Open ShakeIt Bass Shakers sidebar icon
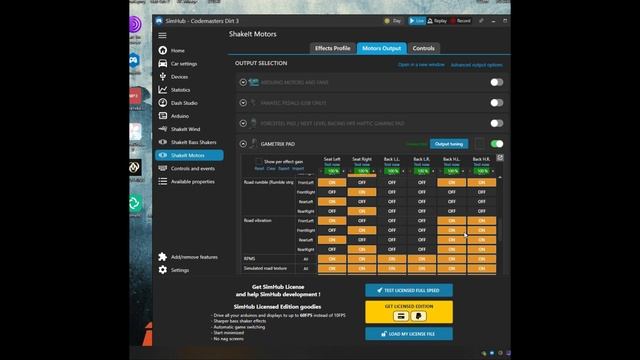 (x=162, y=142)
